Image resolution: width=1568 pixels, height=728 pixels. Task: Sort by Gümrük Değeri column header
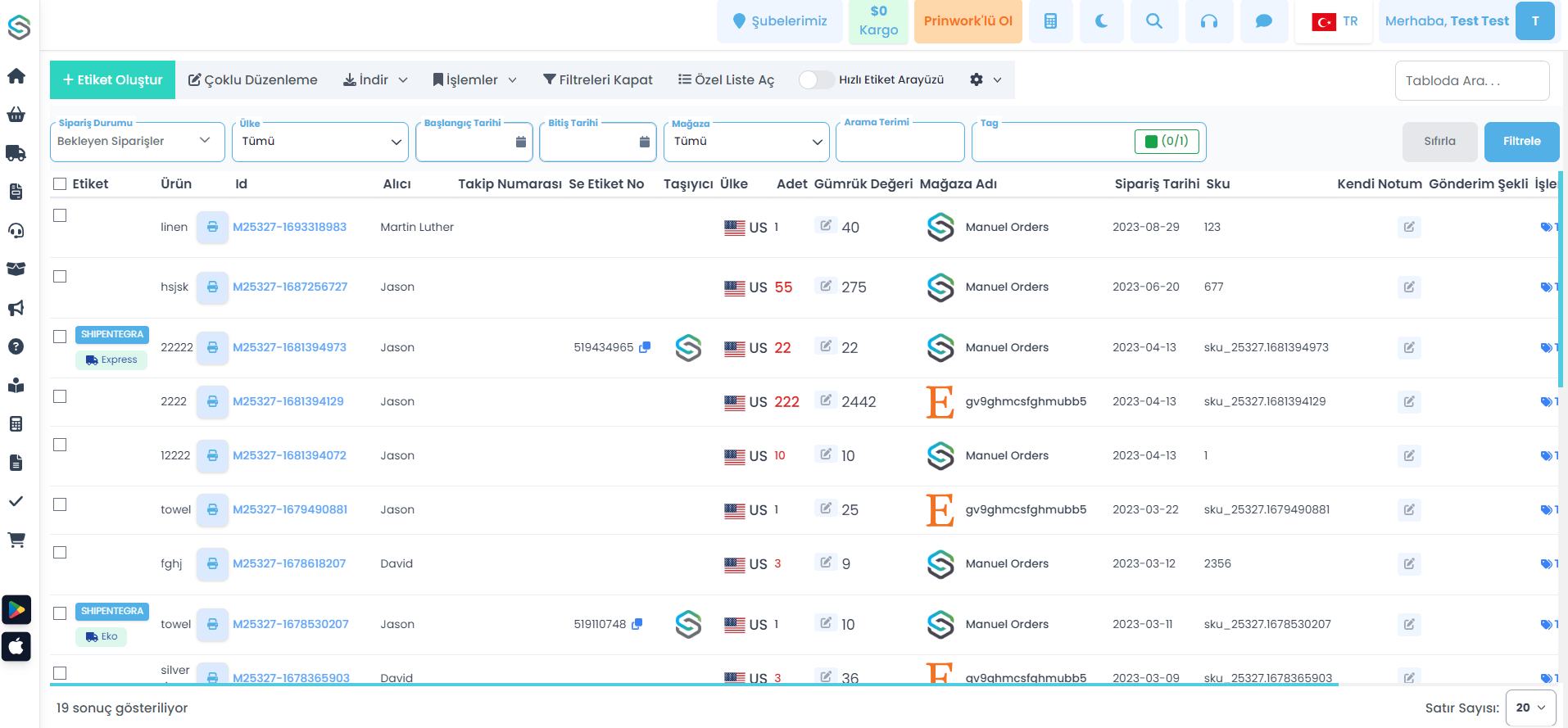pos(863,184)
